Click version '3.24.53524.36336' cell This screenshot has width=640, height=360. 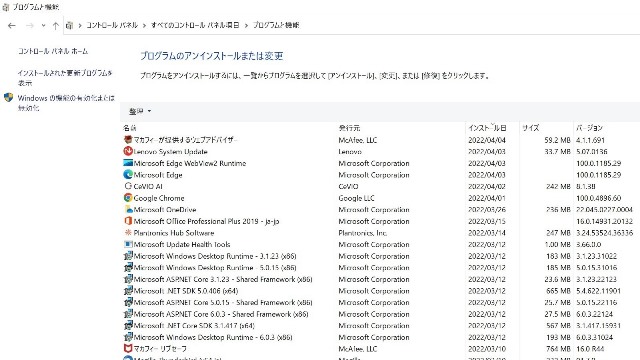[x=604, y=233]
